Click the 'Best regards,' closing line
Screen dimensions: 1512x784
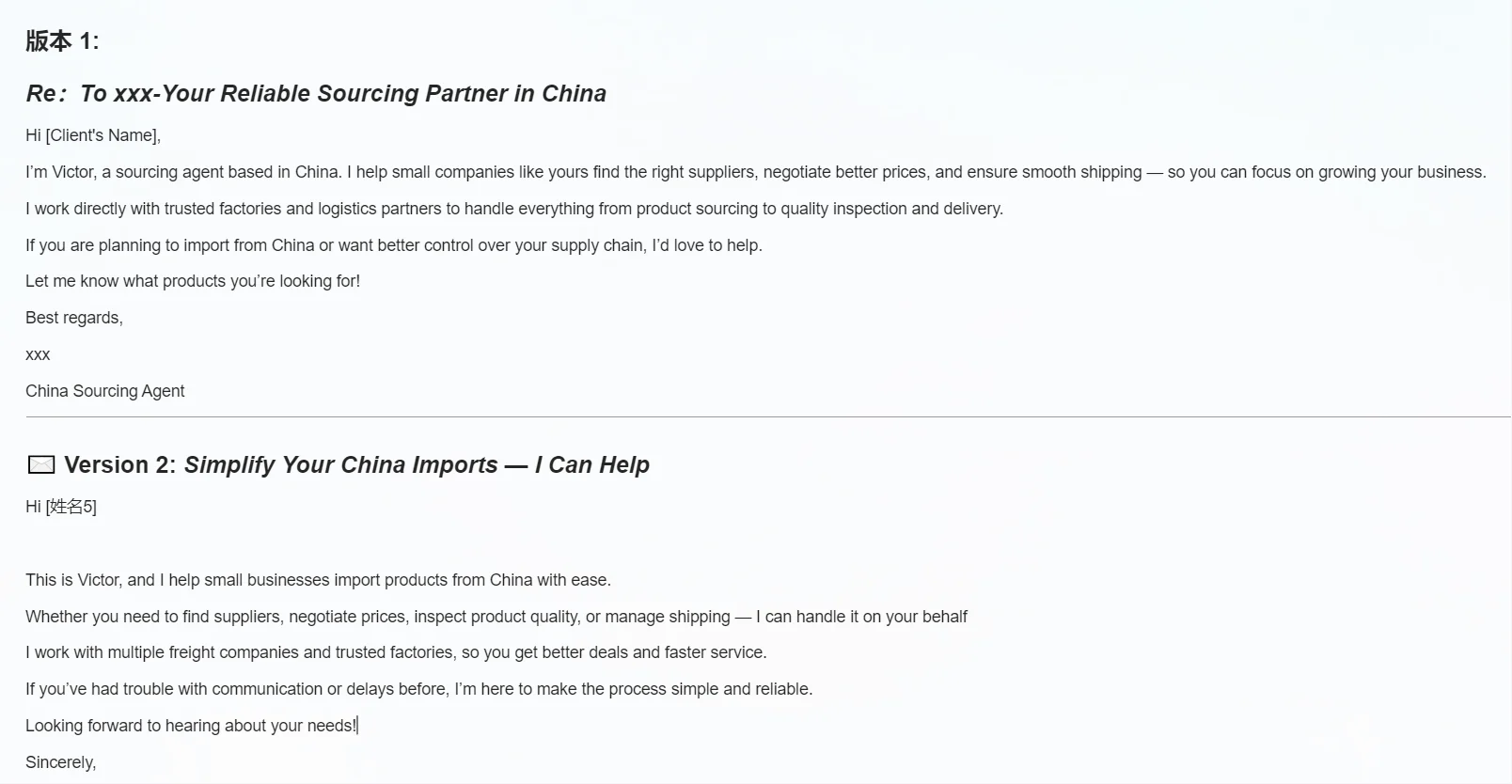(x=74, y=318)
